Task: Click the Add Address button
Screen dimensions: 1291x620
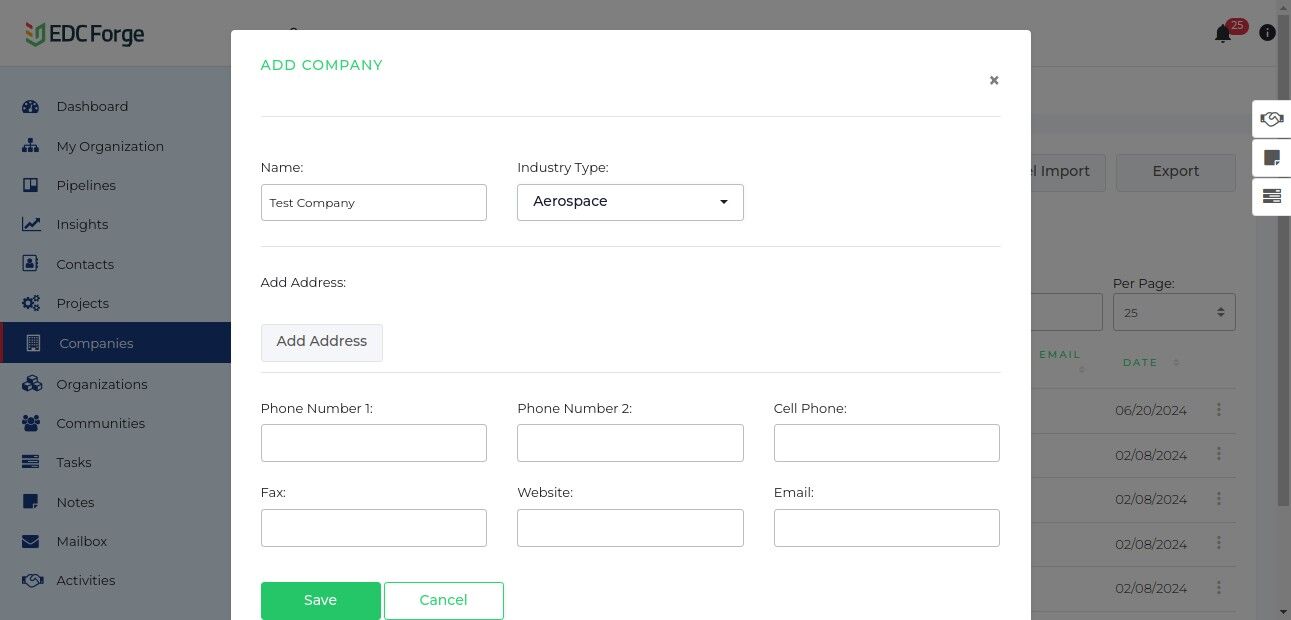Action: pyautogui.click(x=321, y=342)
